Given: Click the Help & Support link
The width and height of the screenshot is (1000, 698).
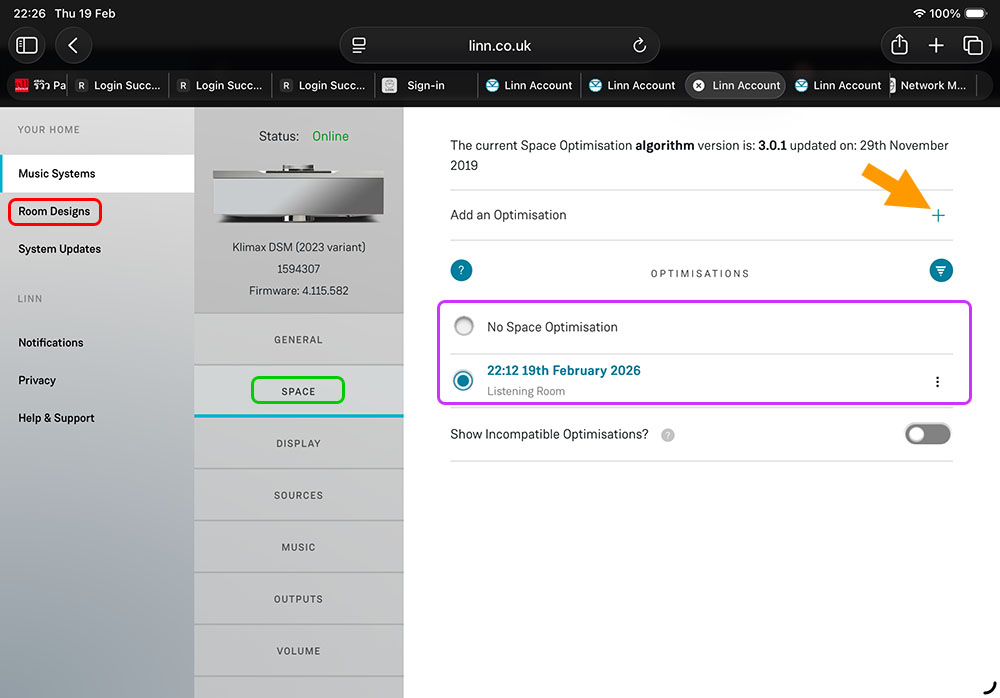Looking at the screenshot, I should (x=56, y=418).
